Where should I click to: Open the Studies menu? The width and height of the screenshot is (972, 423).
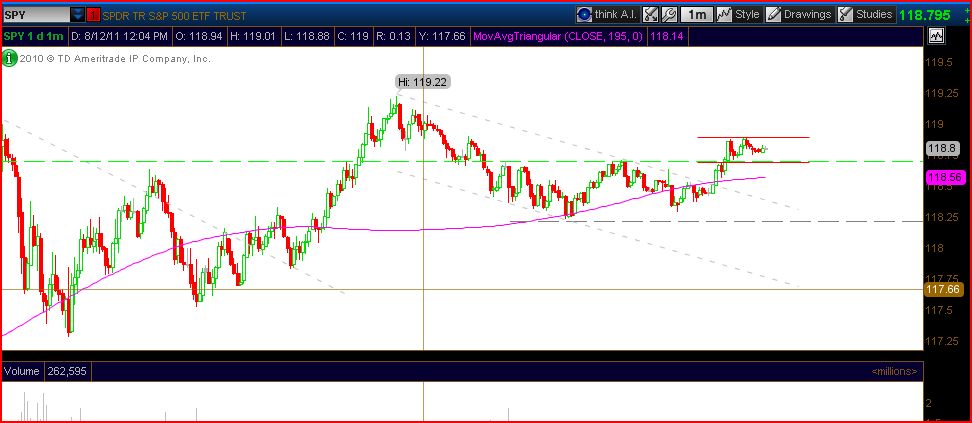866,14
